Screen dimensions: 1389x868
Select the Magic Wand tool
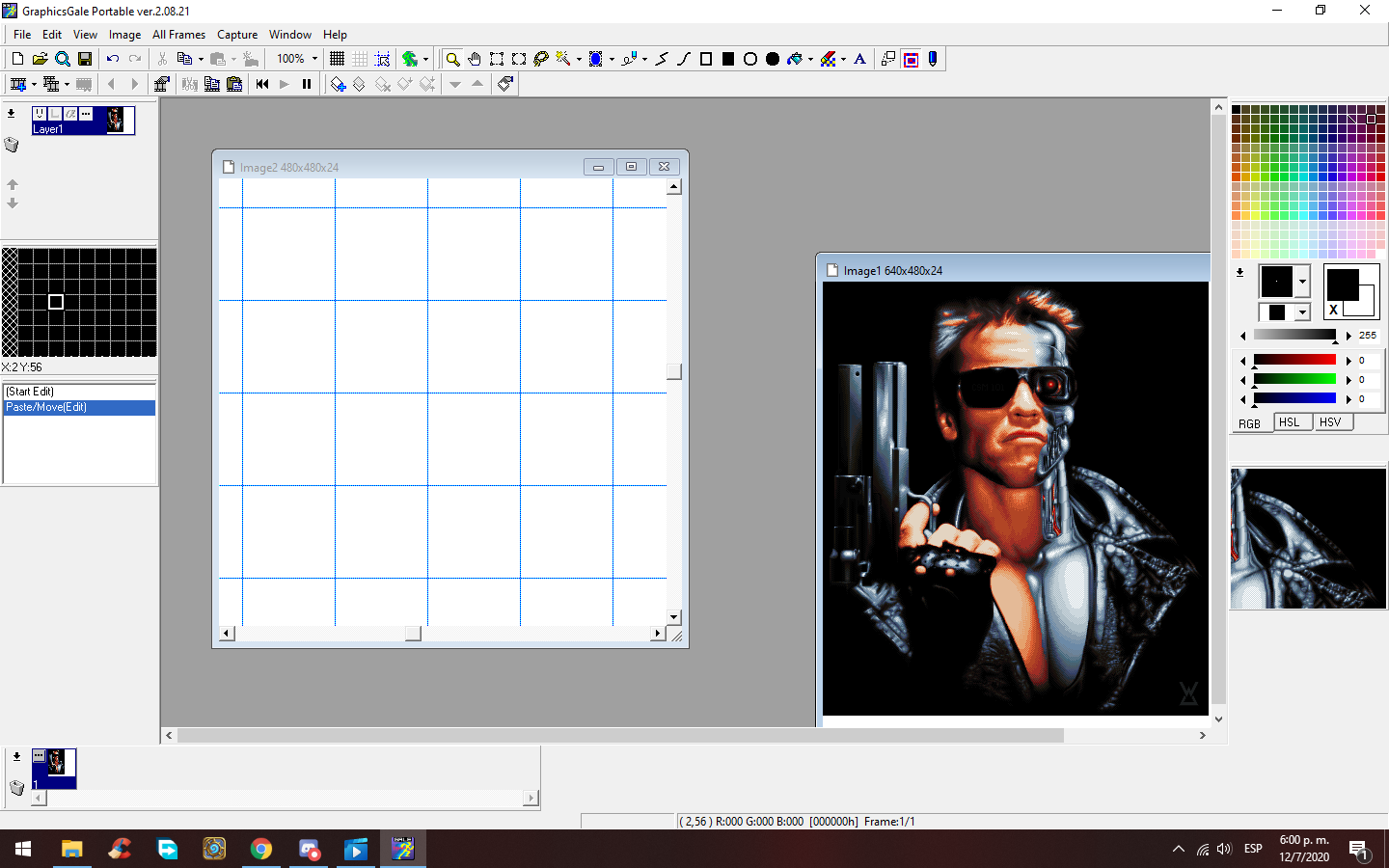pyautogui.click(x=563, y=59)
